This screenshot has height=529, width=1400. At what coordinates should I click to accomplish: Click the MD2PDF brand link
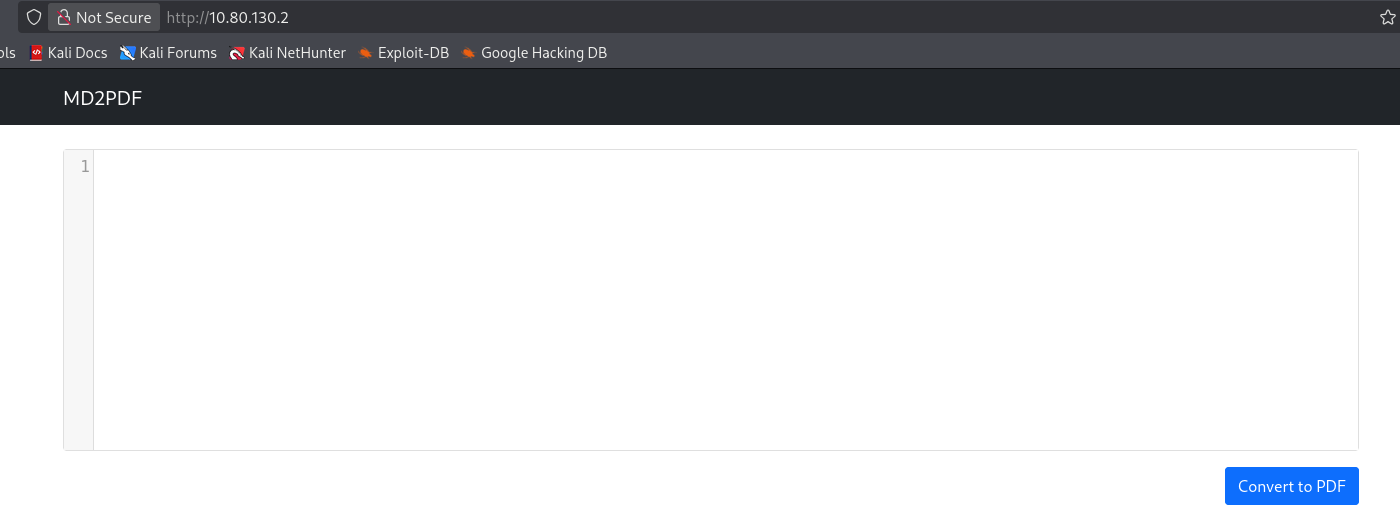point(102,97)
